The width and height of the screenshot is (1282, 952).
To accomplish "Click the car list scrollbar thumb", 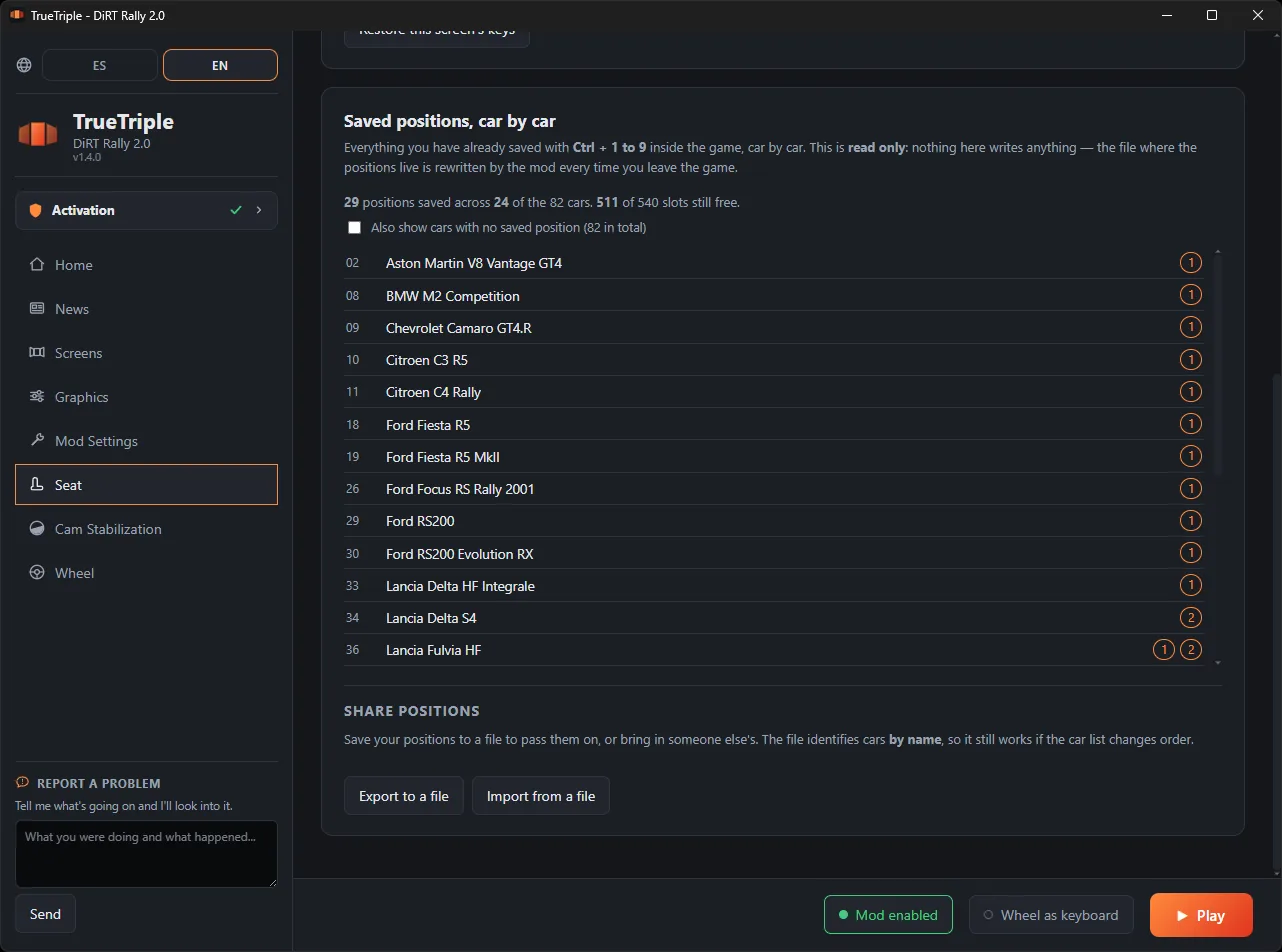I will (1218, 367).
